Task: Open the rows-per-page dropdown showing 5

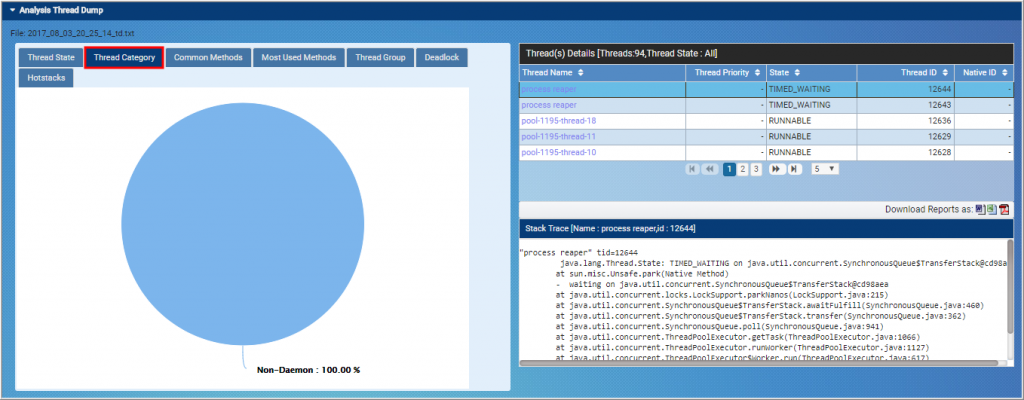Action: click(825, 169)
